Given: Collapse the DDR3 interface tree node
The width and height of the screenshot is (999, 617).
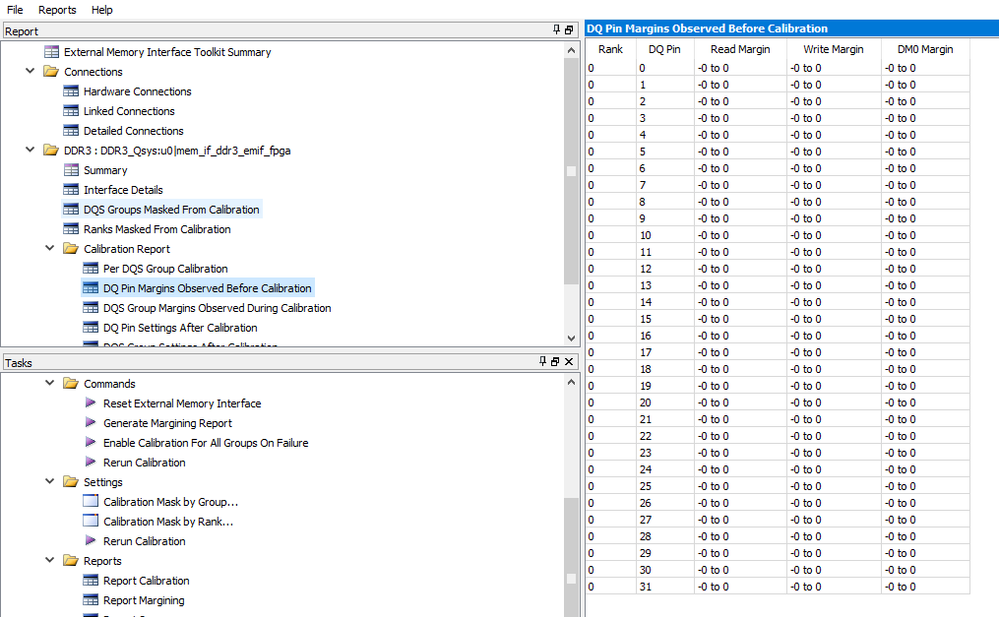Looking at the screenshot, I should pos(31,151).
